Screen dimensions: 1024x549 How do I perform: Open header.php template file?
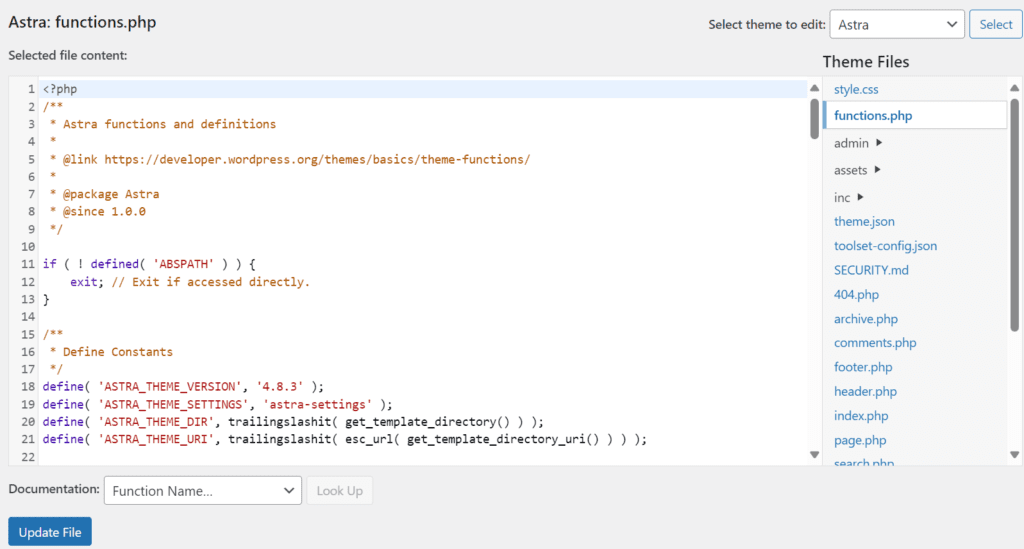click(865, 391)
